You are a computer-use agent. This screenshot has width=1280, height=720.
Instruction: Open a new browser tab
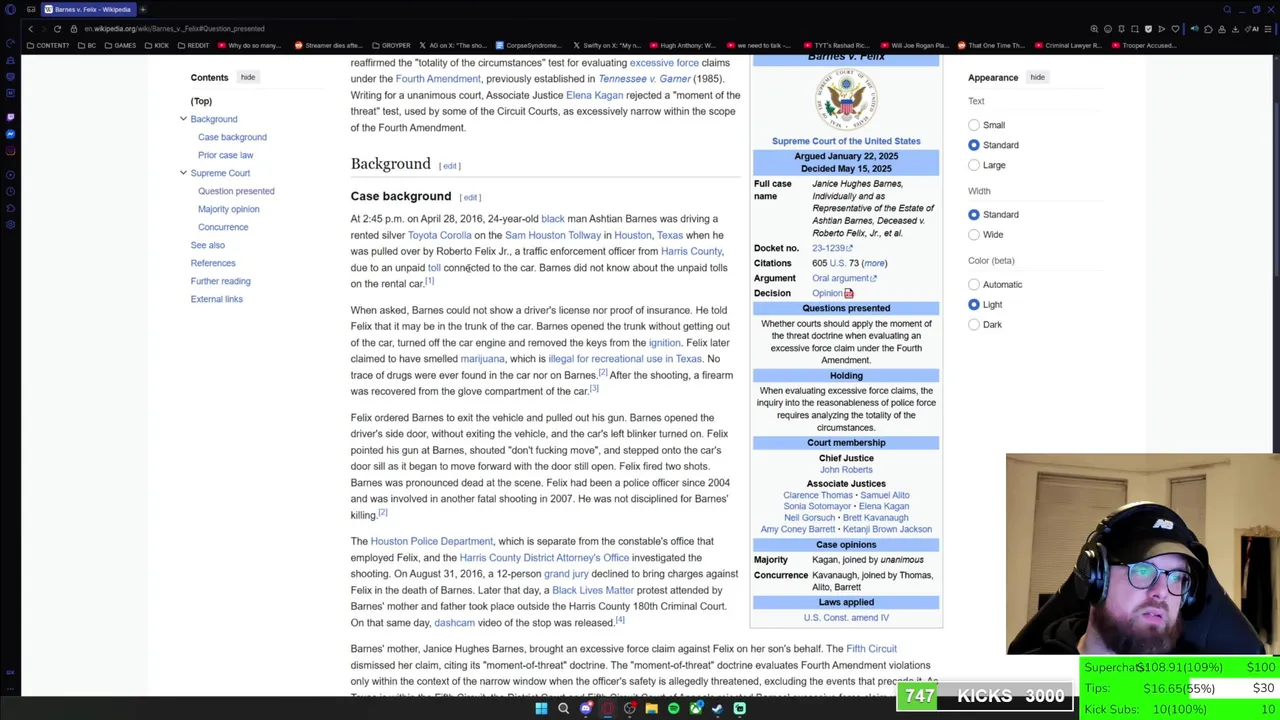point(143,9)
